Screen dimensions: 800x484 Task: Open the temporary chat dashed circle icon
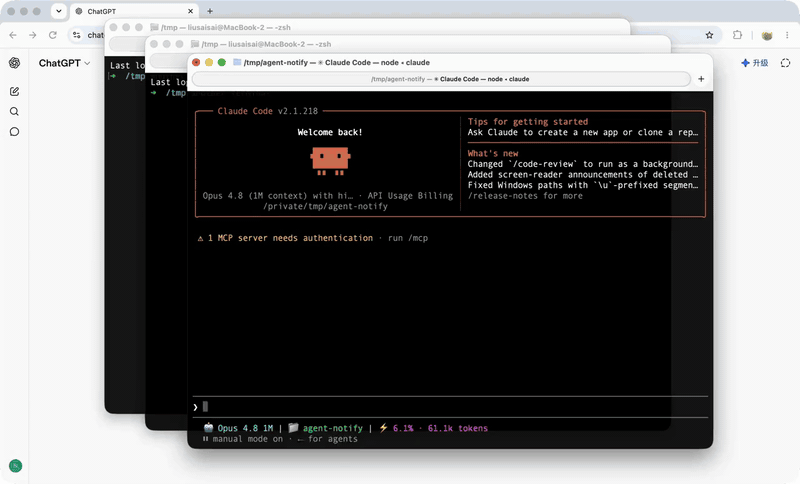click(x=785, y=63)
